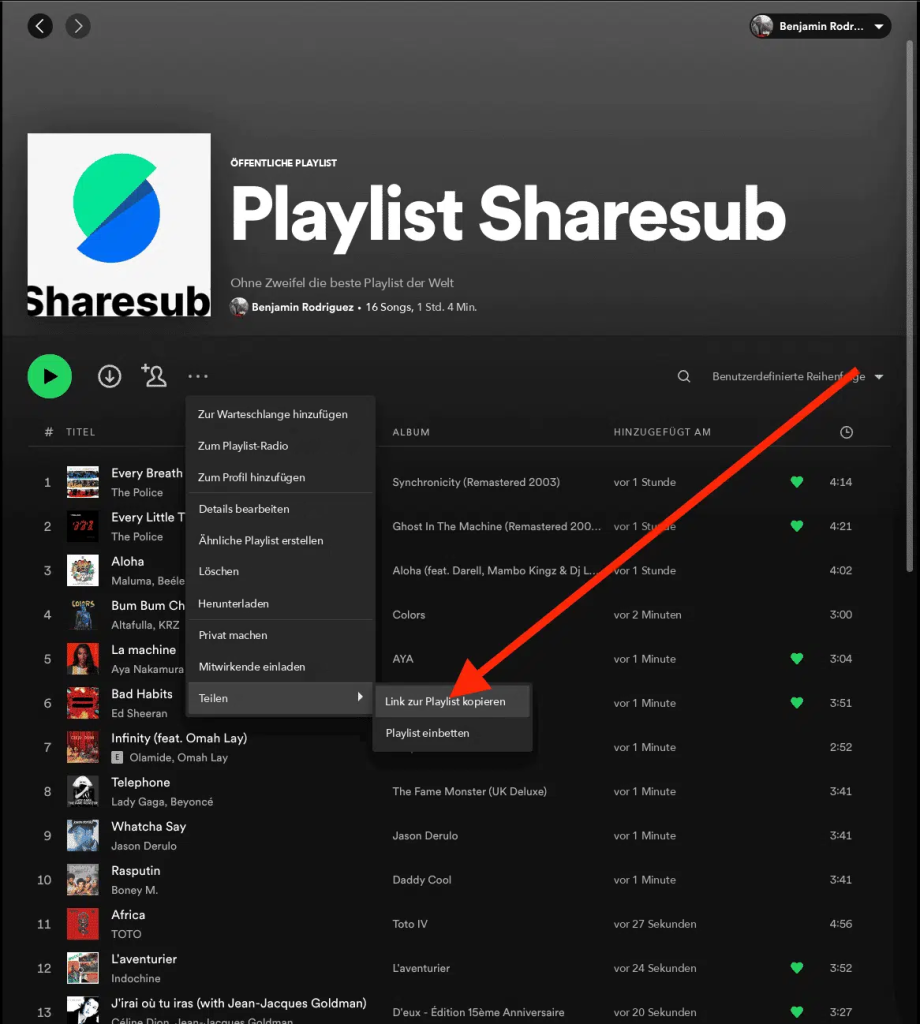The image size is (920, 1024).
Task: Choose Zum Profil hinzufügen
Action: (x=280, y=477)
